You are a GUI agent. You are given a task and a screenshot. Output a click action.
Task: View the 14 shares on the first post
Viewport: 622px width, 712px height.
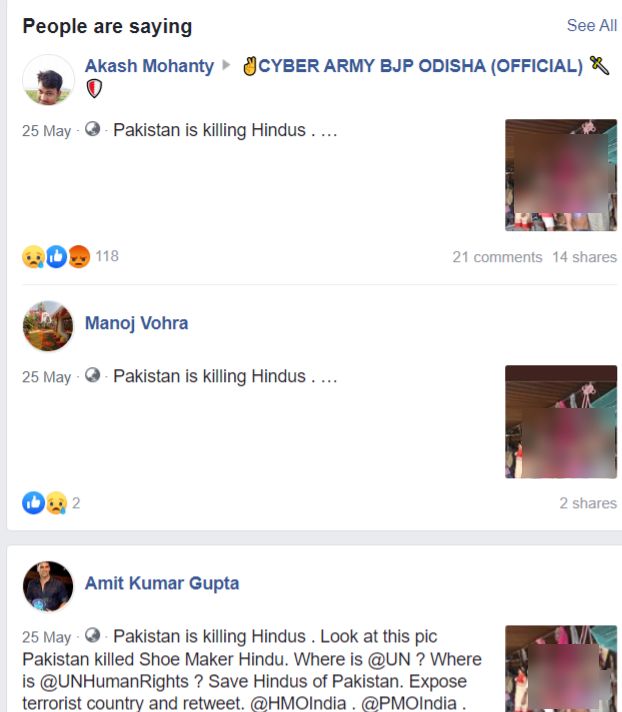click(x=584, y=257)
